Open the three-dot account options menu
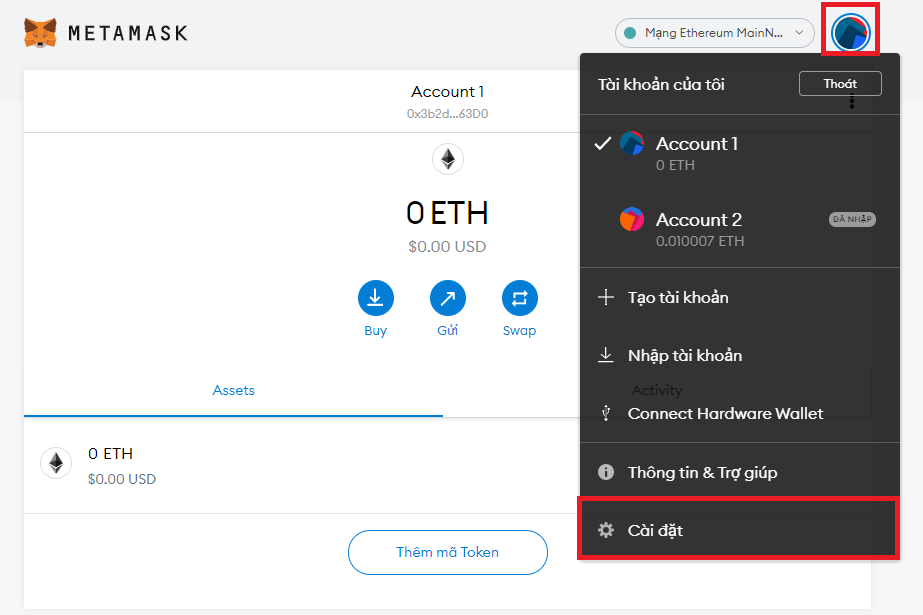 tap(852, 101)
